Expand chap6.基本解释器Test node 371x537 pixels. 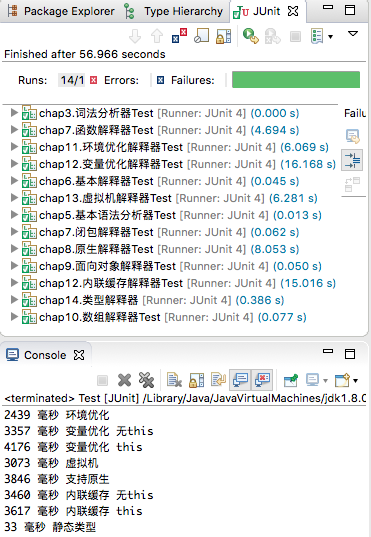click(14, 181)
